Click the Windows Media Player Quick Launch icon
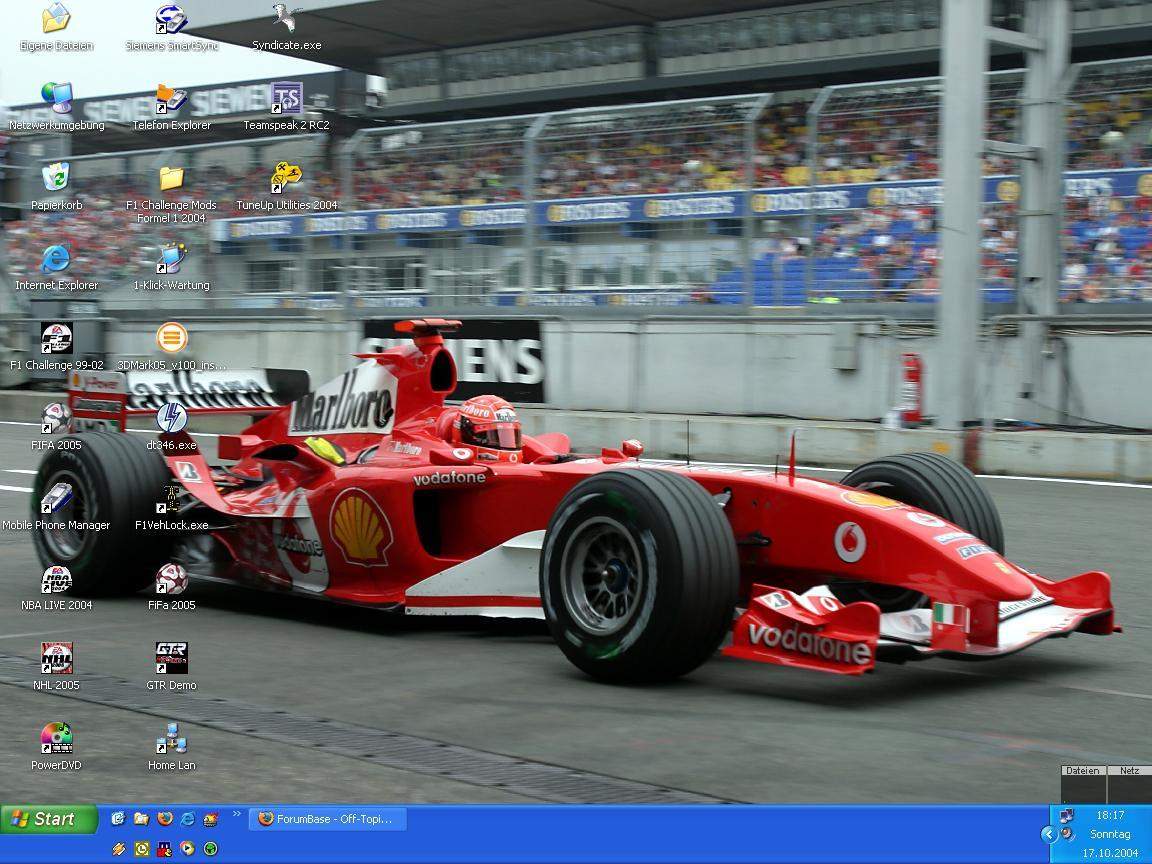Image resolution: width=1152 pixels, height=864 pixels. [188, 849]
